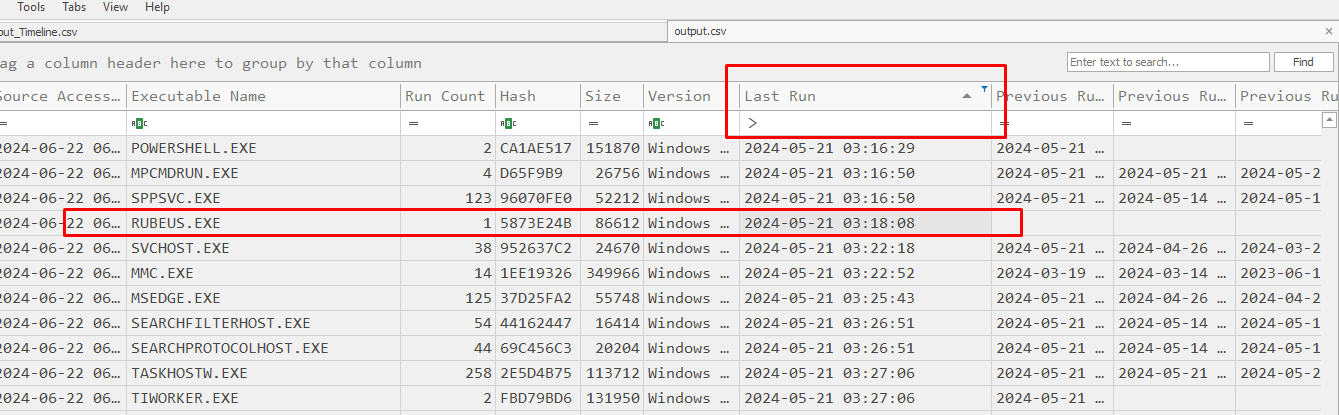1339x415 pixels.
Task: Click the filter operator icon under Hash
Action: tap(507, 123)
